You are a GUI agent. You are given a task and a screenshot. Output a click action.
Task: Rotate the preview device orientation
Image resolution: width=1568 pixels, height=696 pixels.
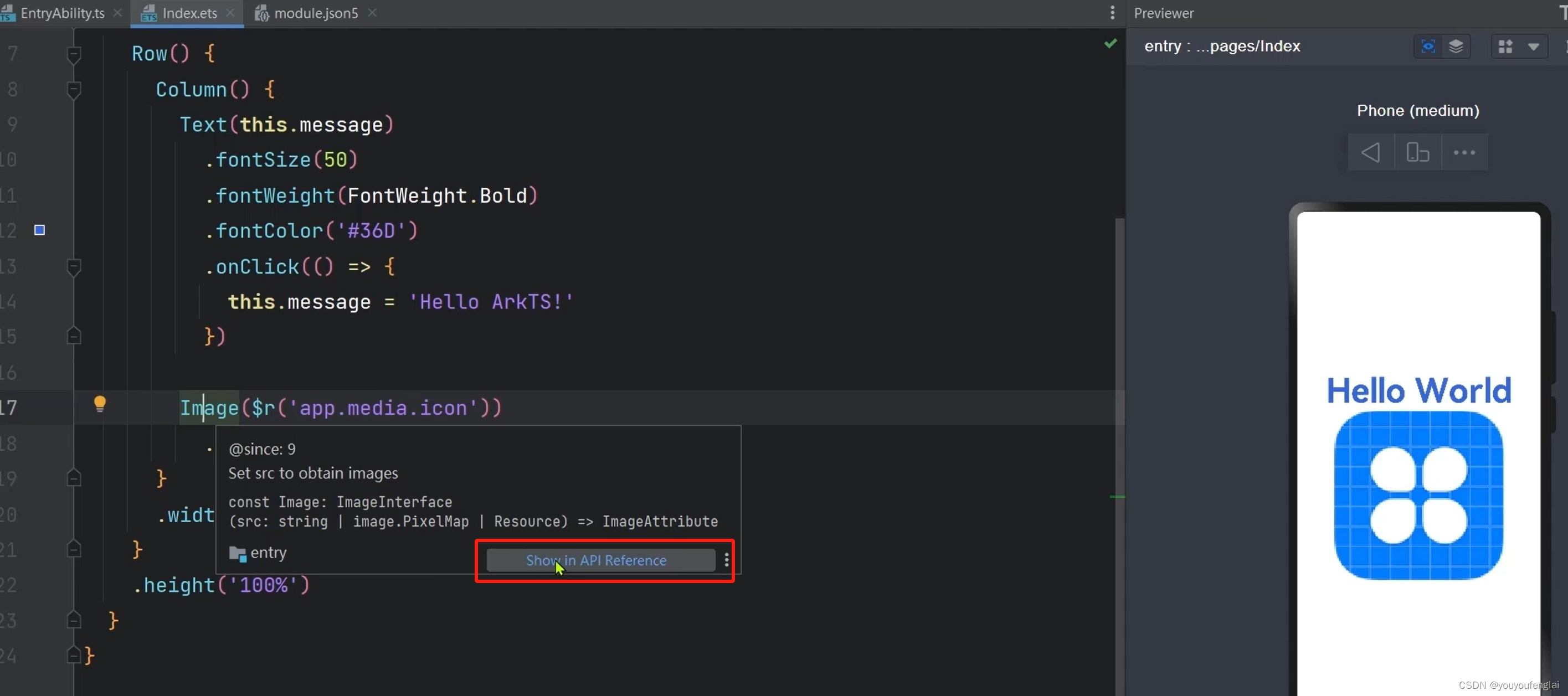pyautogui.click(x=1418, y=152)
